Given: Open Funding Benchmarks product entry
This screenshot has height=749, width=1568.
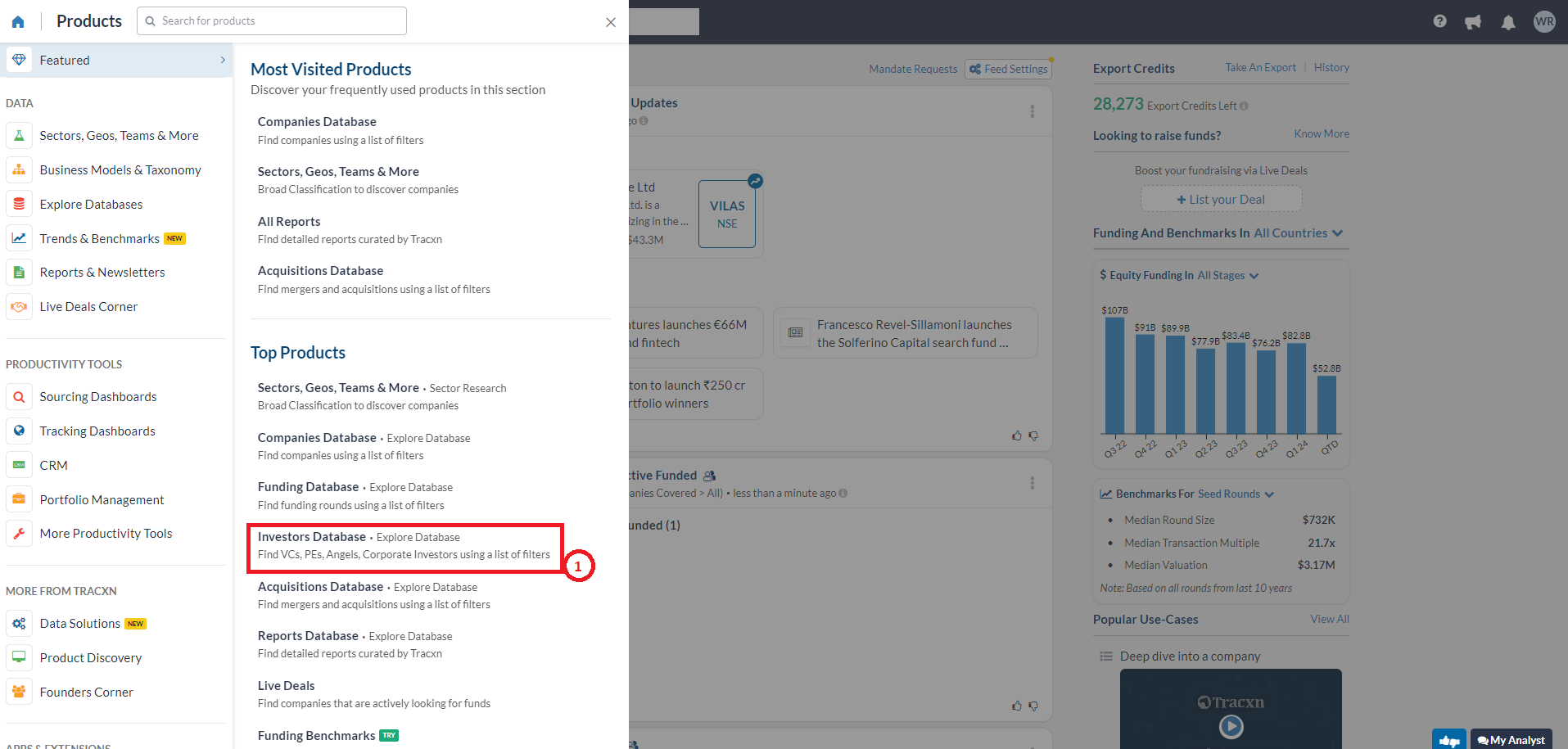Looking at the screenshot, I should pos(316,735).
